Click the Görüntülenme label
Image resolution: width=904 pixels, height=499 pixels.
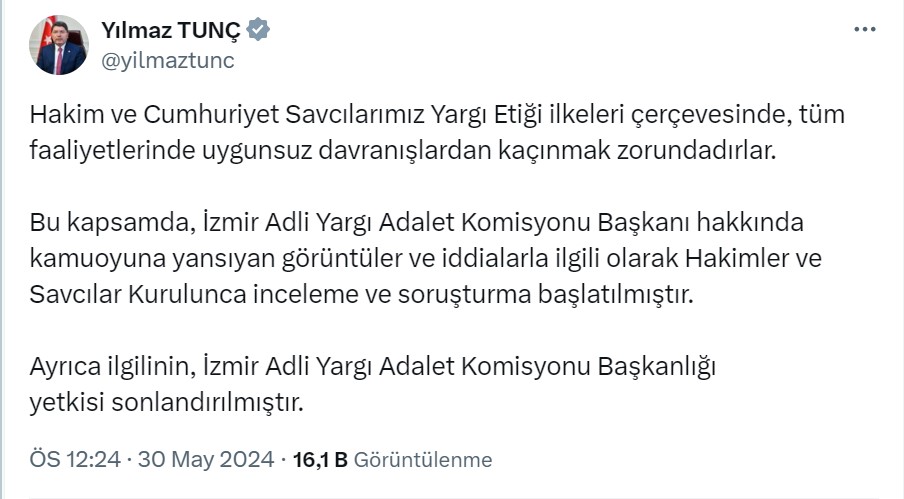click(423, 460)
